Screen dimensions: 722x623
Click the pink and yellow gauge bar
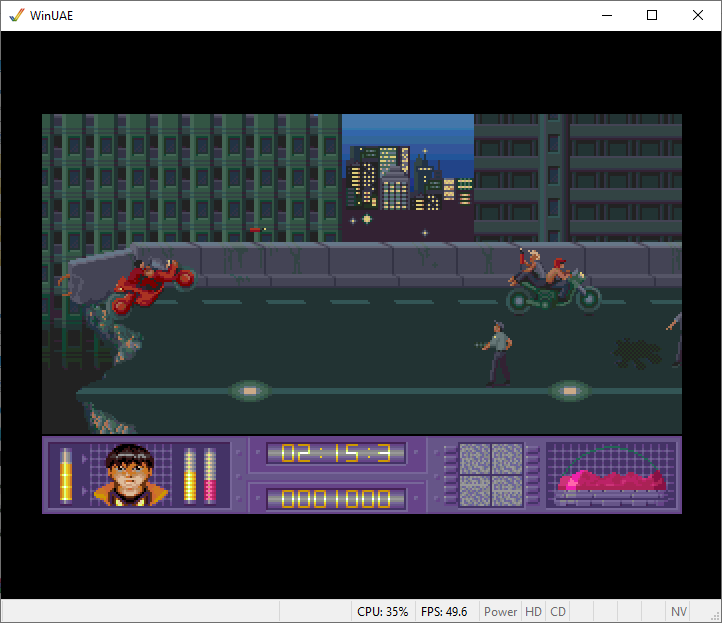[210, 475]
